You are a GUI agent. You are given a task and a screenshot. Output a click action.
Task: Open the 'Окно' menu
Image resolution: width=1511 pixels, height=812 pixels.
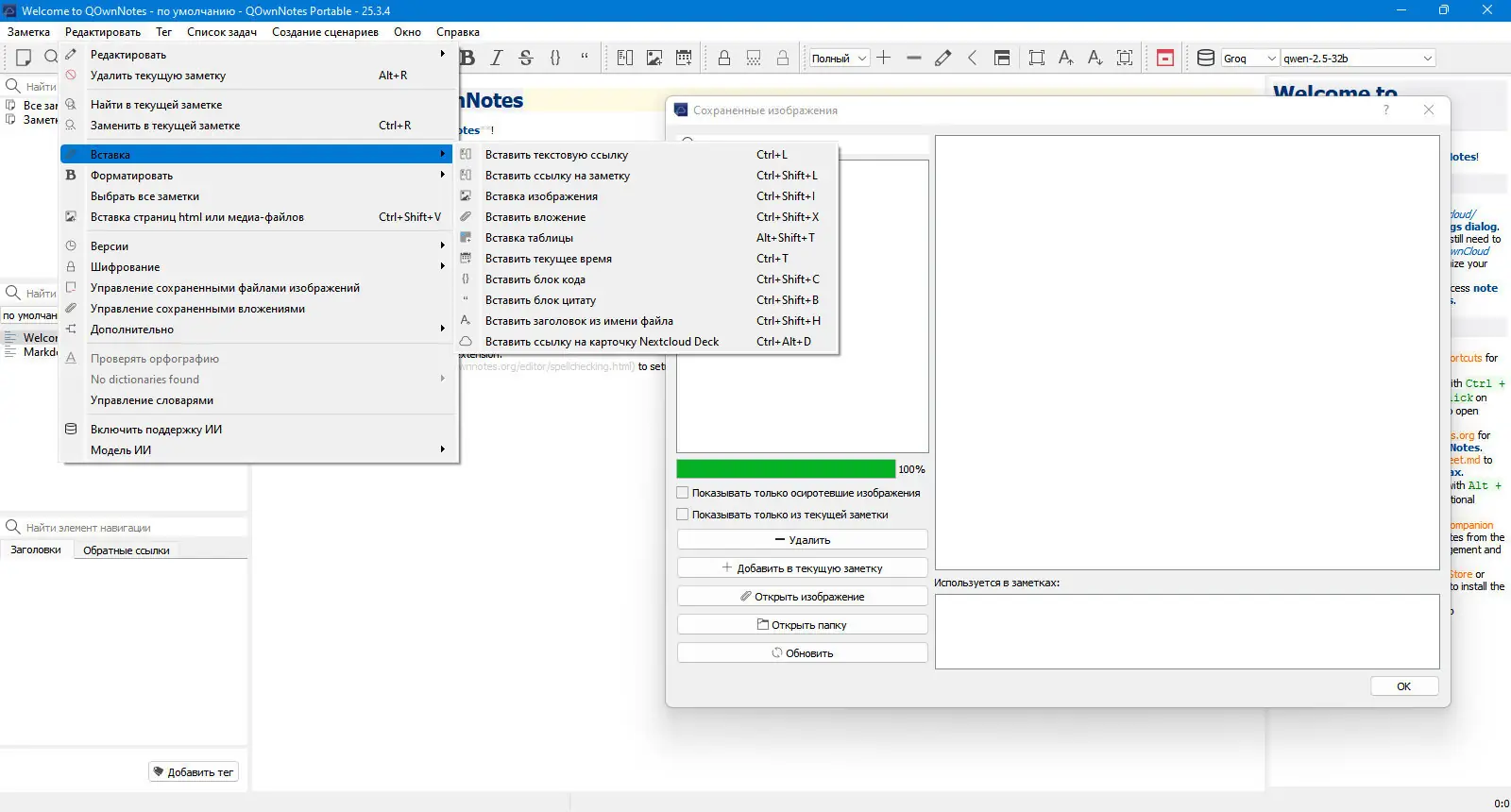click(407, 32)
